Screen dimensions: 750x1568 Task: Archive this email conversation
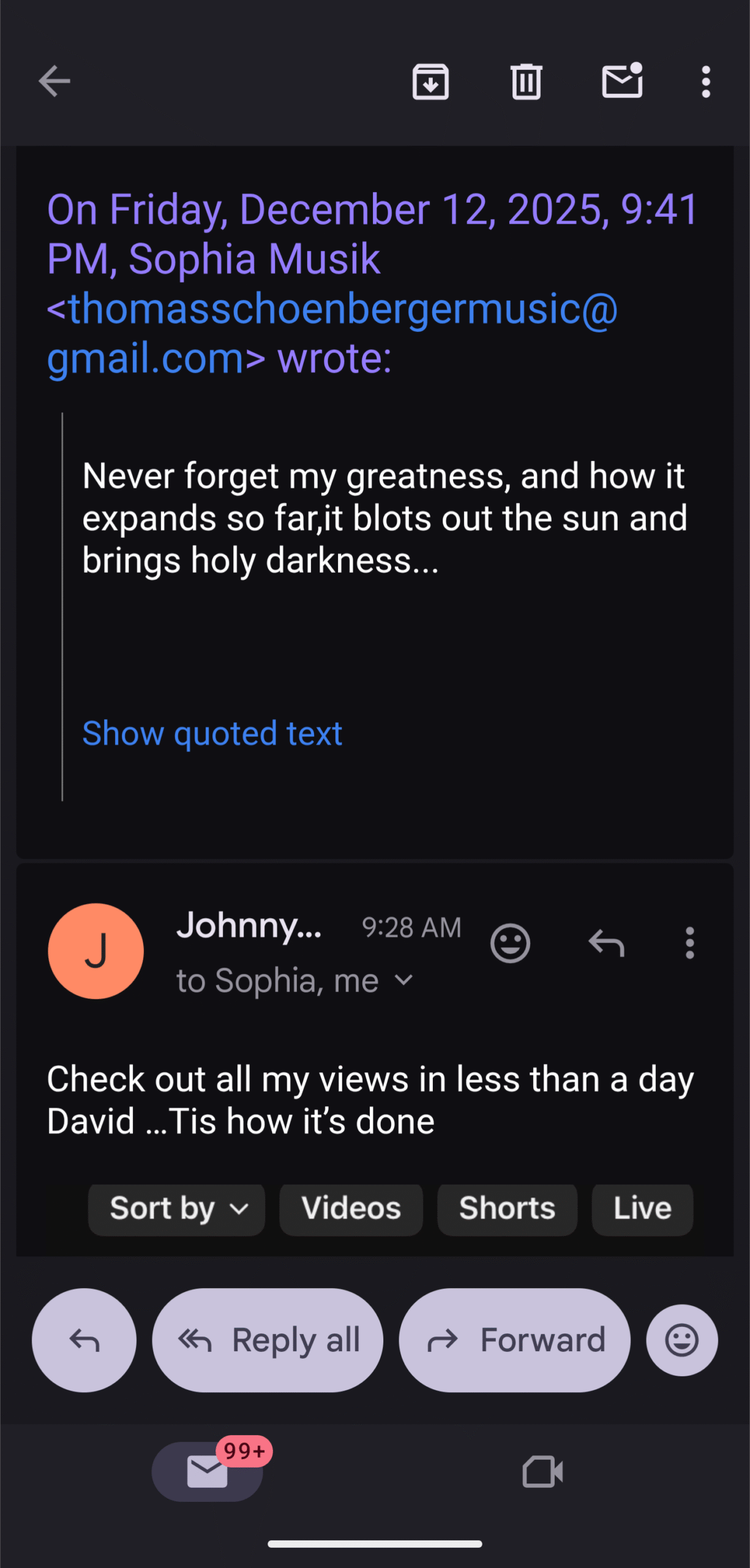click(x=430, y=81)
